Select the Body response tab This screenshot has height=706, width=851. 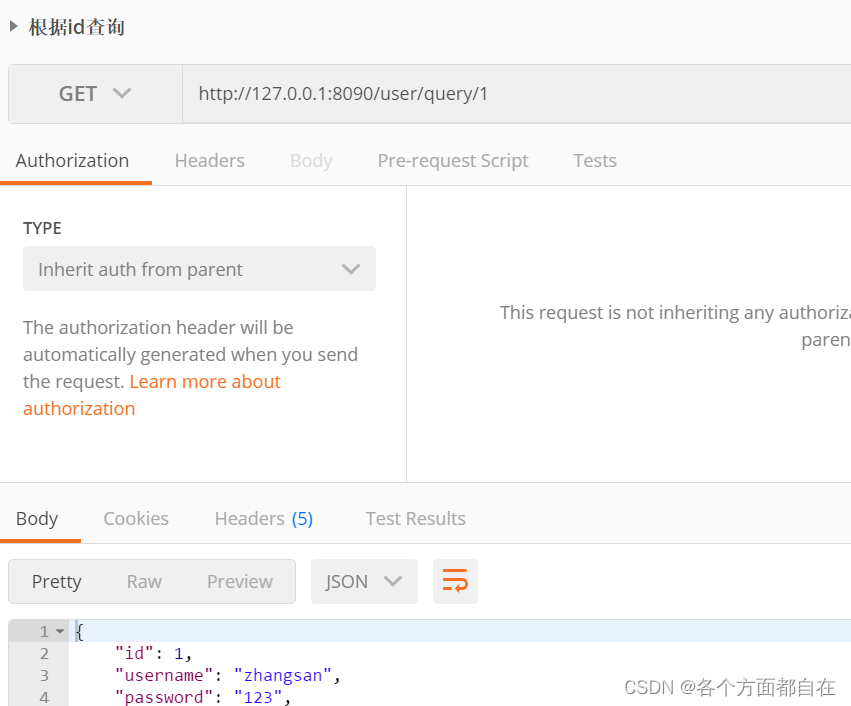pos(37,518)
